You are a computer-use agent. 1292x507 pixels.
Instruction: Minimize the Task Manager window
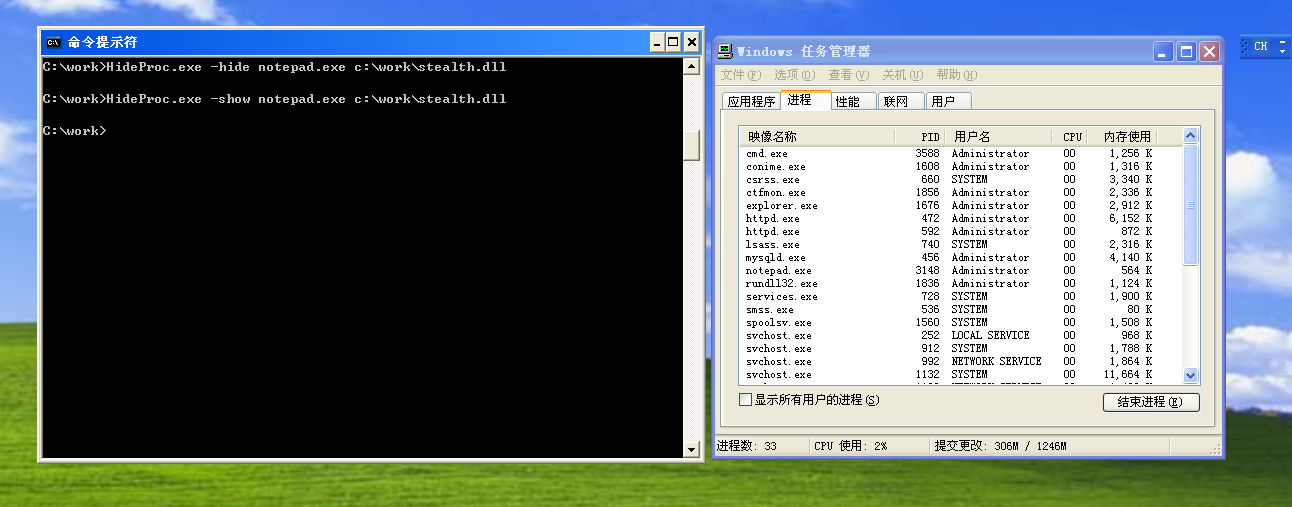(1163, 52)
